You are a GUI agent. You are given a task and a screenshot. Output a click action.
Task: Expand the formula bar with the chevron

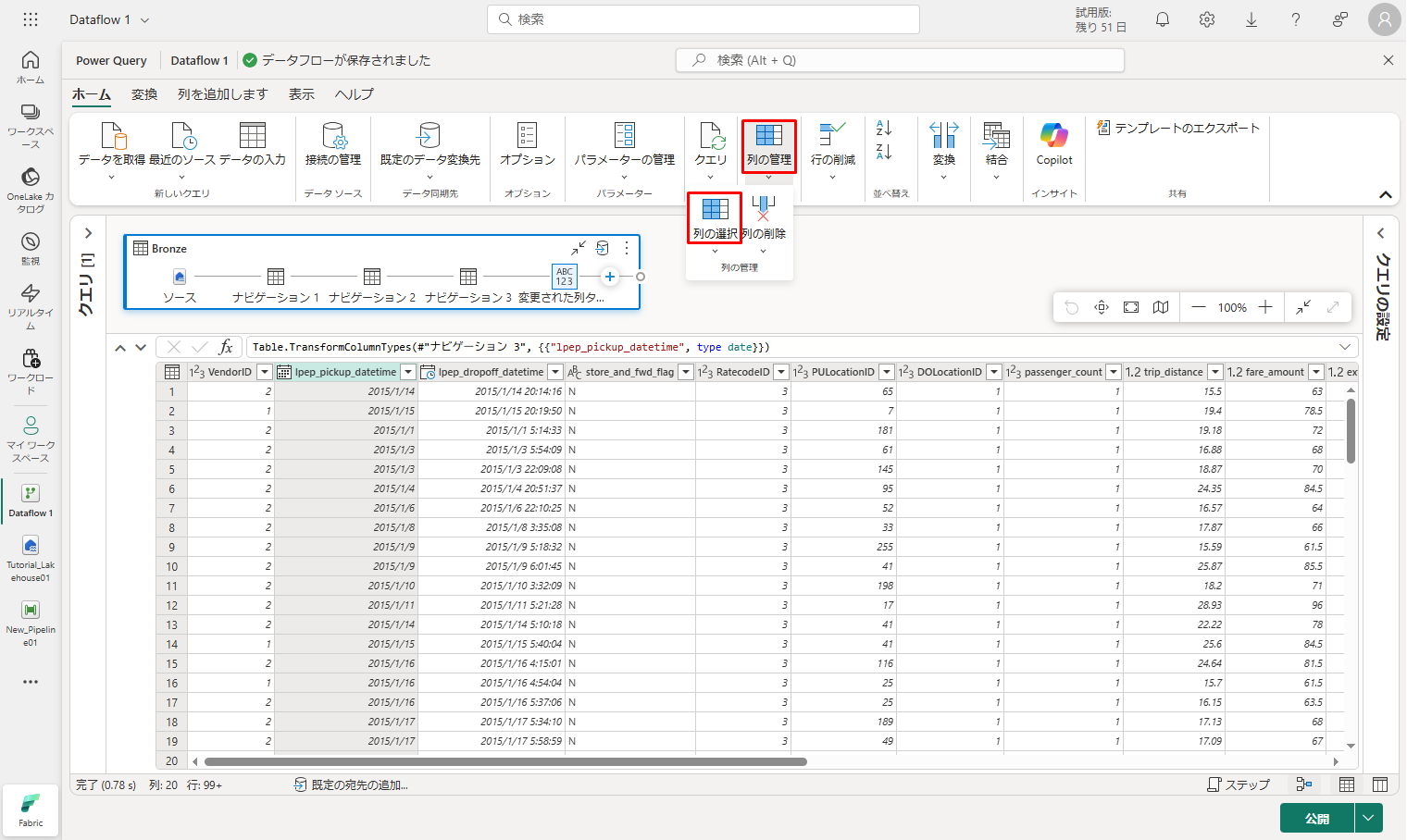1345,347
